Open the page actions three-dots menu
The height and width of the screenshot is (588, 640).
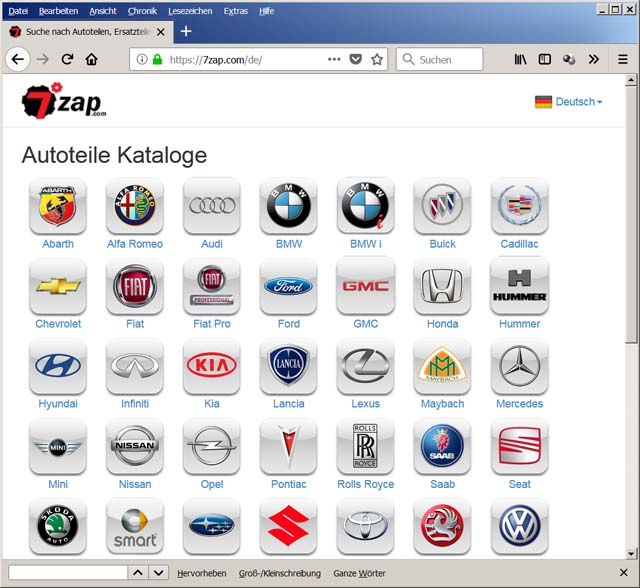[x=334, y=60]
